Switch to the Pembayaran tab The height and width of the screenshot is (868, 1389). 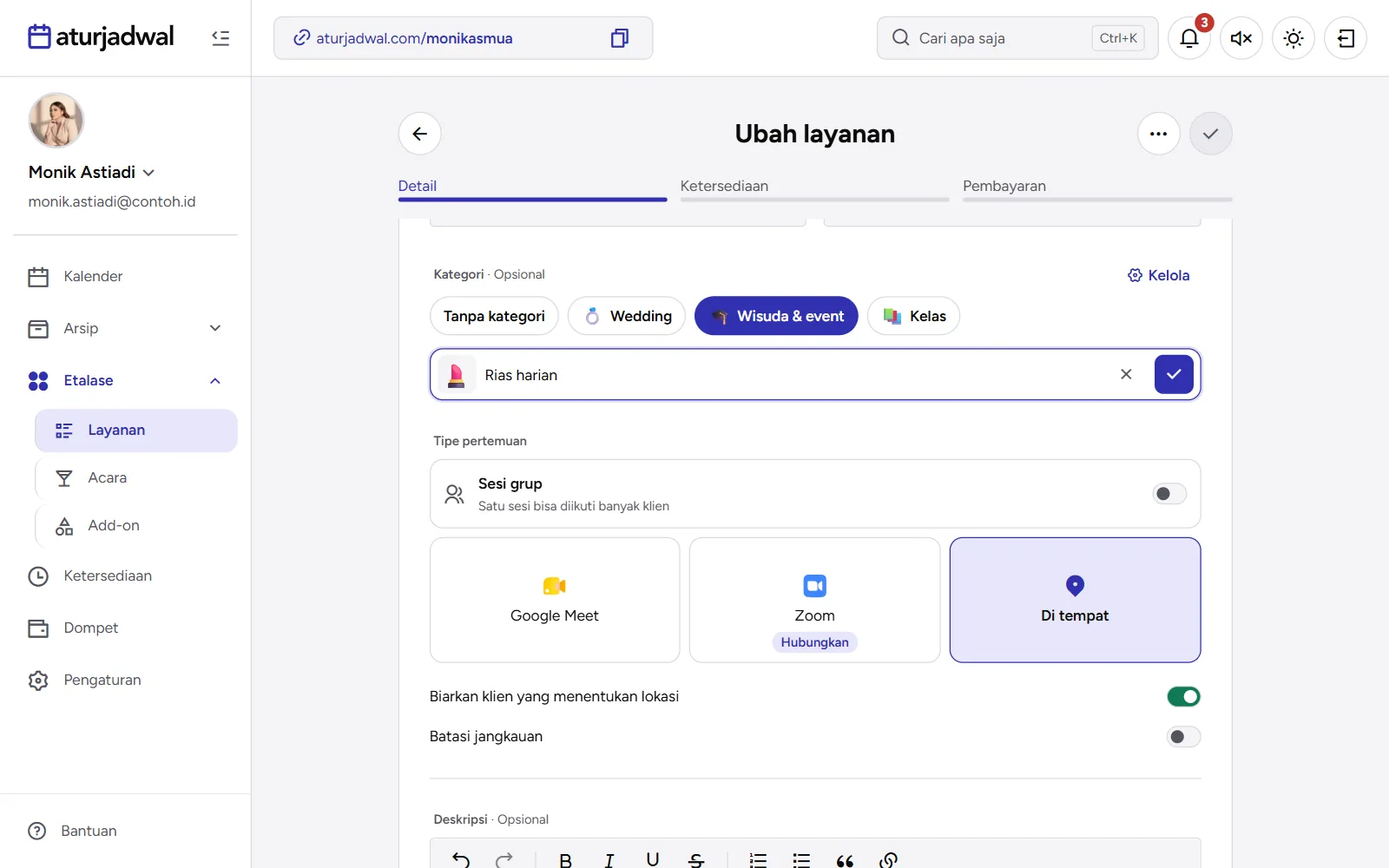click(1097, 187)
